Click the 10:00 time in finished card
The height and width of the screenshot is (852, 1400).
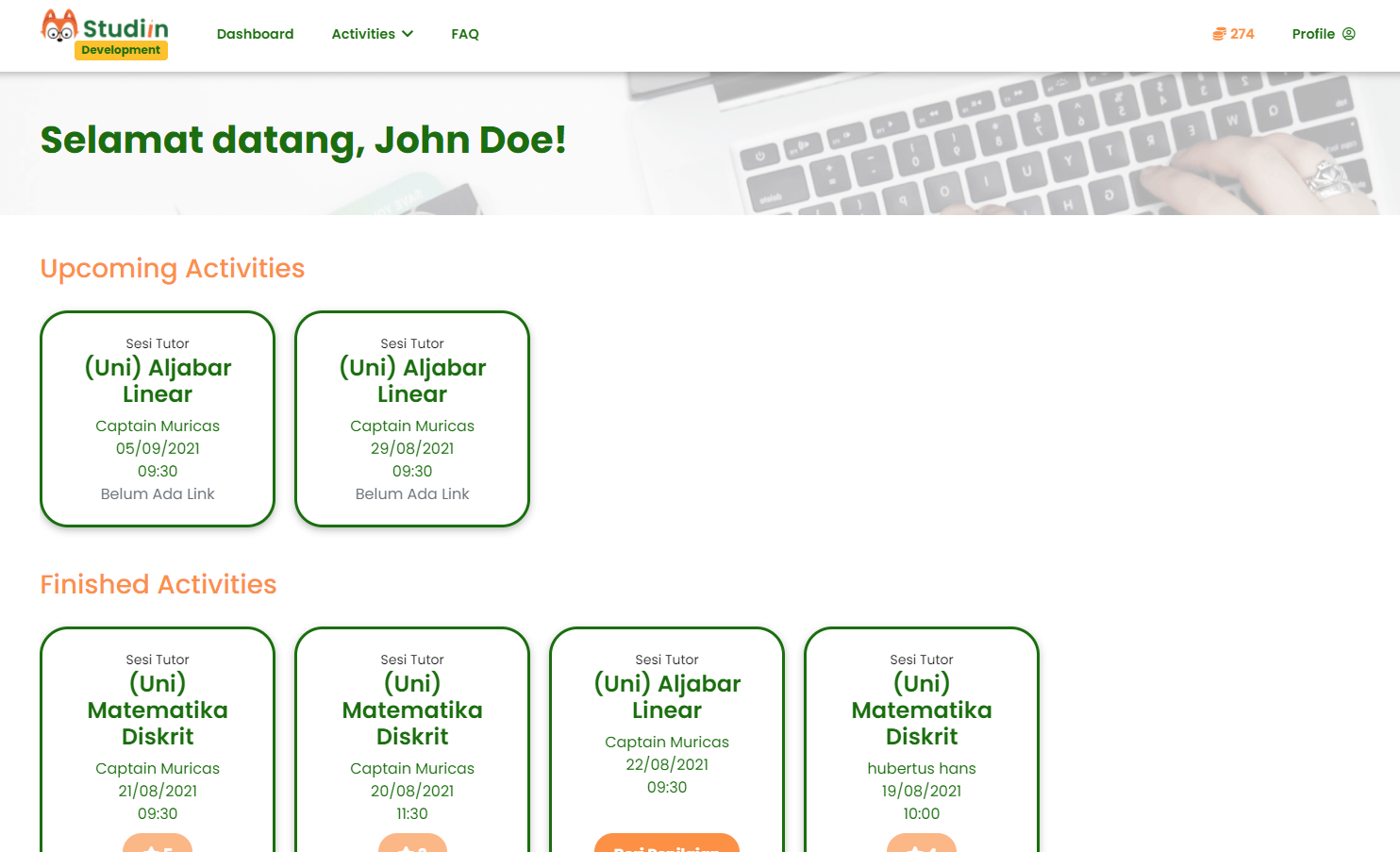click(922, 813)
